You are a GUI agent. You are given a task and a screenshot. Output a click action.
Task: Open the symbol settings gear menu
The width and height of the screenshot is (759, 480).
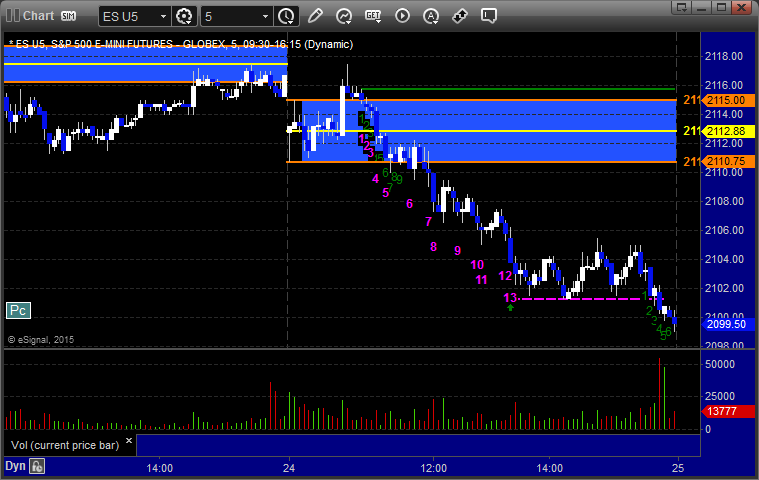pyautogui.click(x=184, y=16)
